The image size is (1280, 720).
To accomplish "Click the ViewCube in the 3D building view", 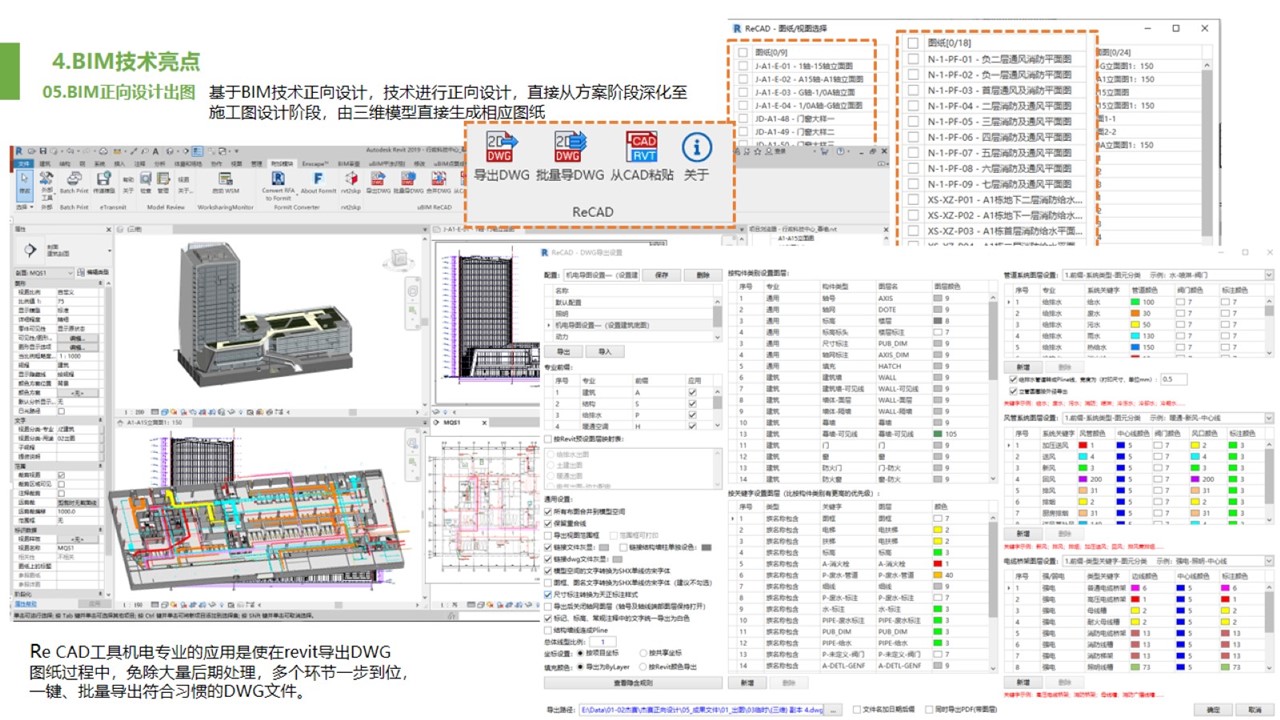I will [397, 258].
